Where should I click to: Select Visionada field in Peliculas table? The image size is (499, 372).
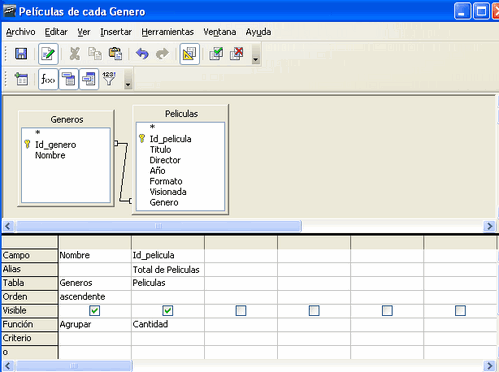(x=168, y=192)
